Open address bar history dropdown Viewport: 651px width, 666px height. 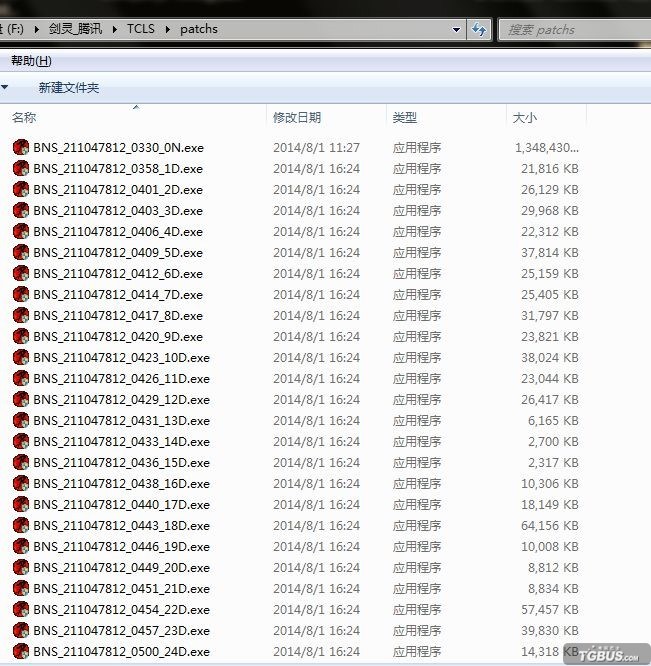pos(457,30)
